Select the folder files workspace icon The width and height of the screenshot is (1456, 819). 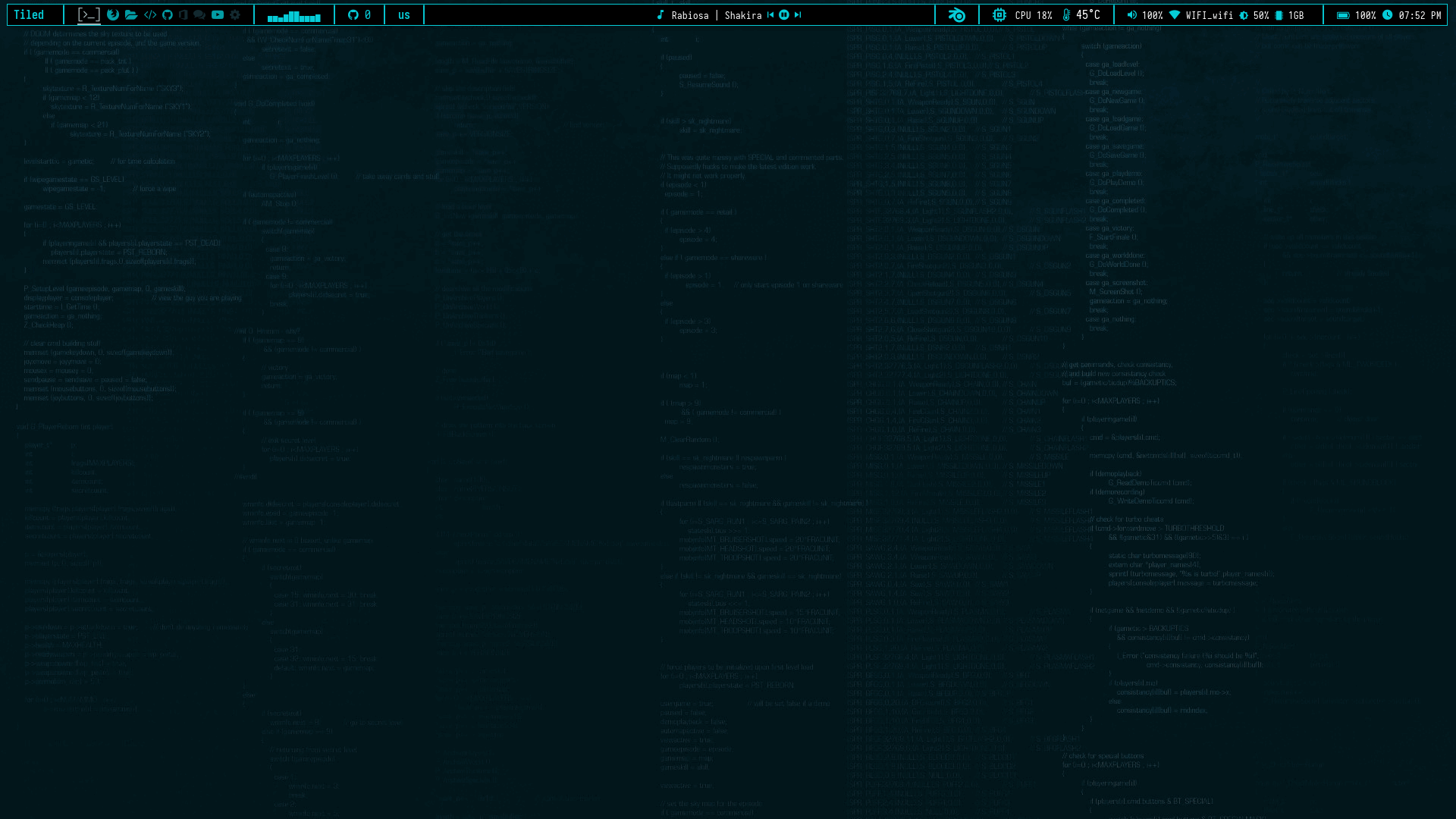[131, 15]
